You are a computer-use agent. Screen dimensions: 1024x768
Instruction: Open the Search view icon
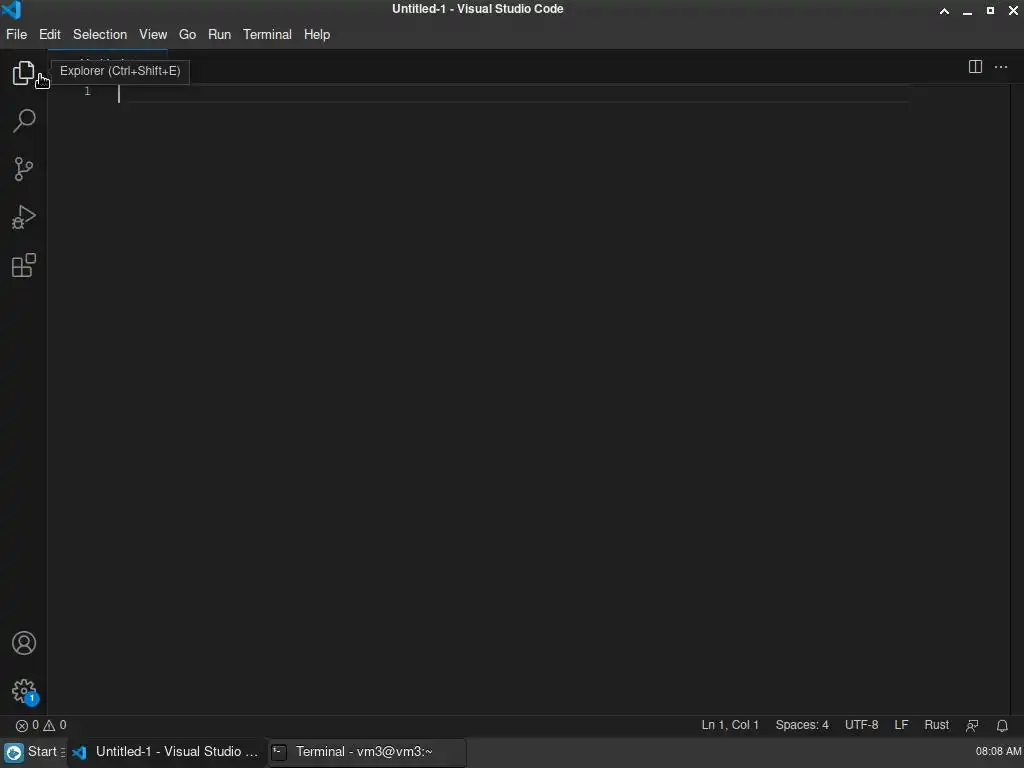point(24,121)
